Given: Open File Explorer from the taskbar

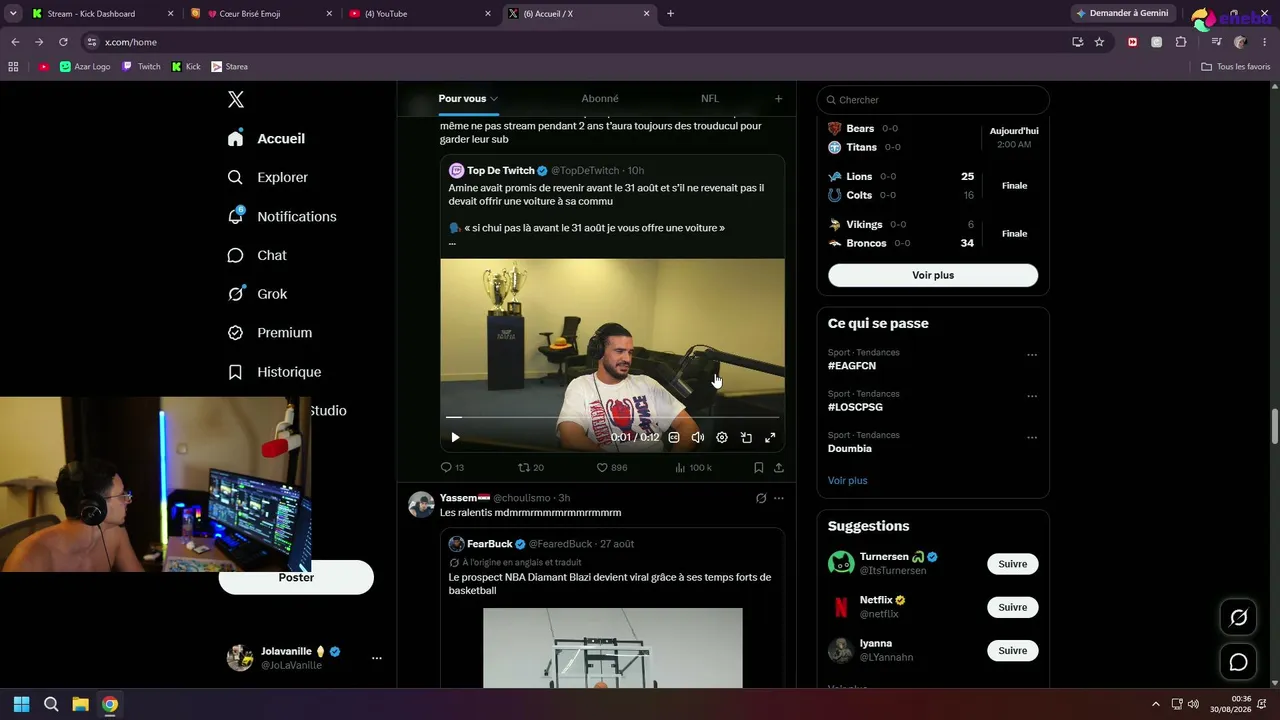Looking at the screenshot, I should [x=80, y=704].
